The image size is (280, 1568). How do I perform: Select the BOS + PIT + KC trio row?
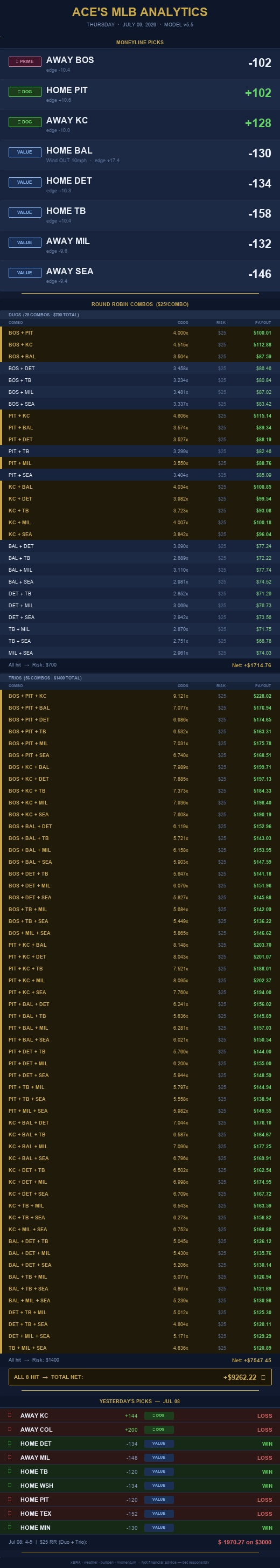click(x=140, y=696)
